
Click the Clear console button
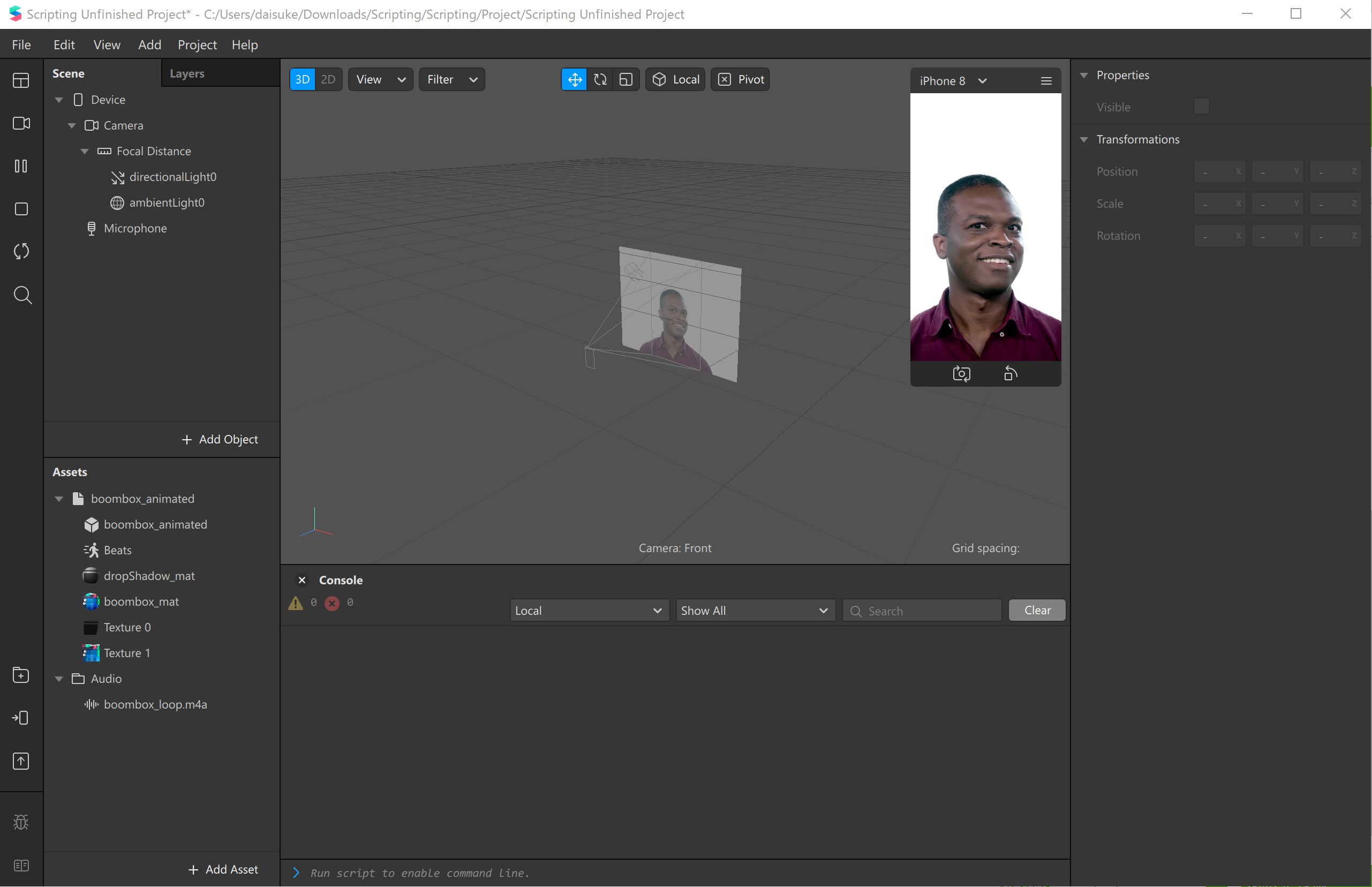point(1036,610)
